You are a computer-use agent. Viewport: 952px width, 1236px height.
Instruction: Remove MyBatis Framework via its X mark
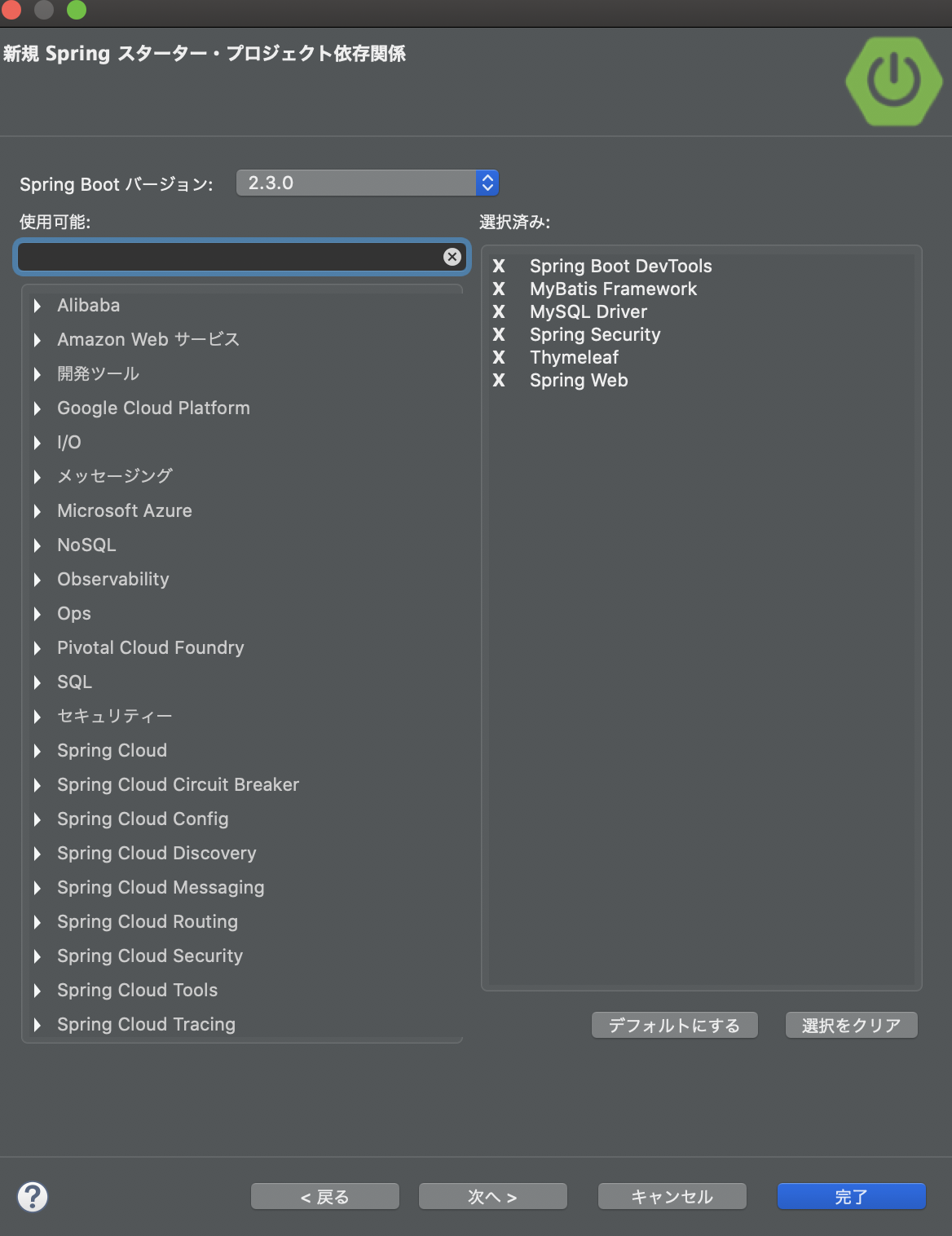pyautogui.click(x=499, y=289)
